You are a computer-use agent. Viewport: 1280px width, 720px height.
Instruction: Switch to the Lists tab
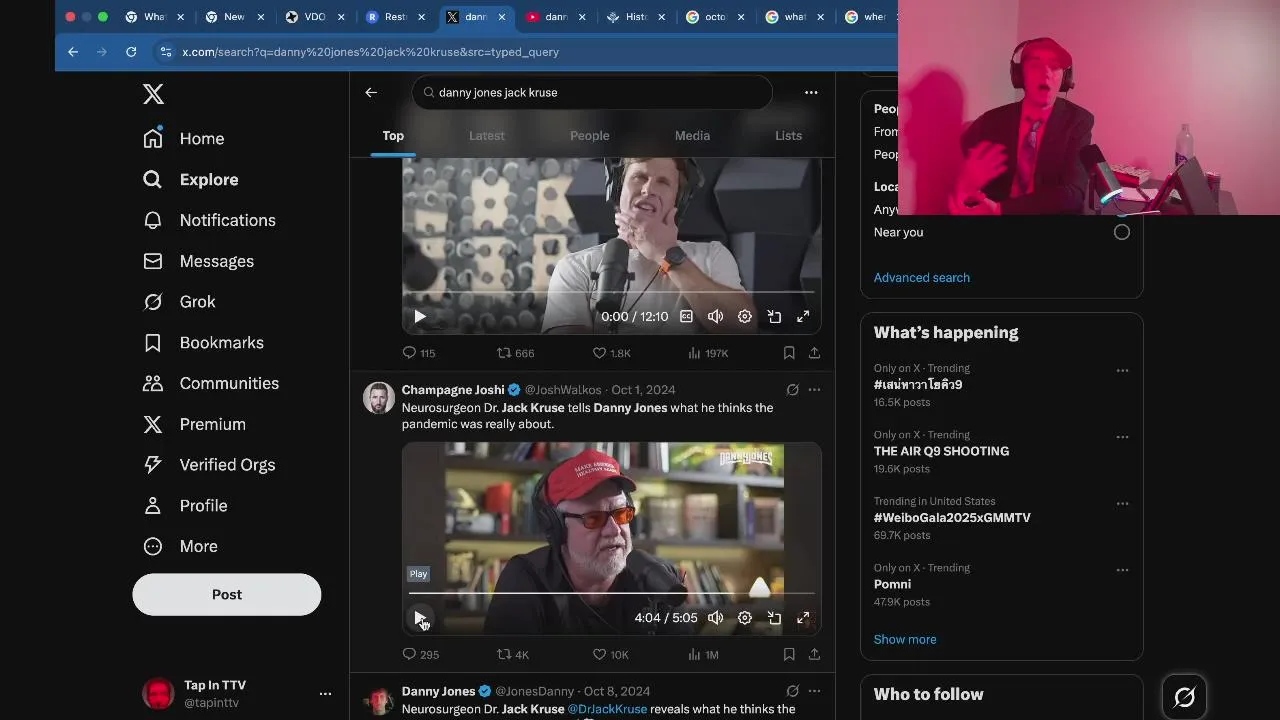coord(788,136)
